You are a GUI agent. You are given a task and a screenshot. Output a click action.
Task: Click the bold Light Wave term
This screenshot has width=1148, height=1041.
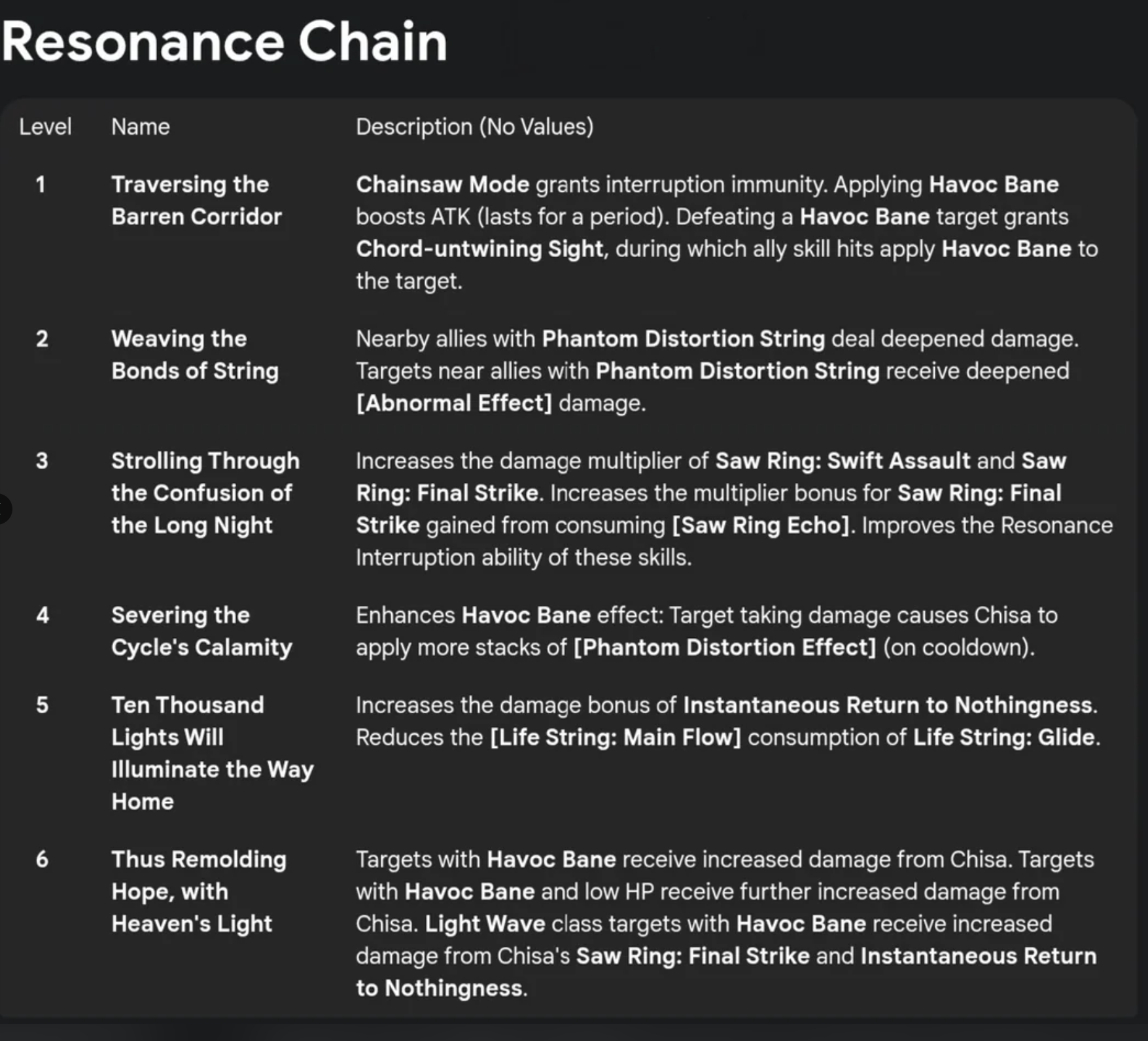(x=485, y=924)
